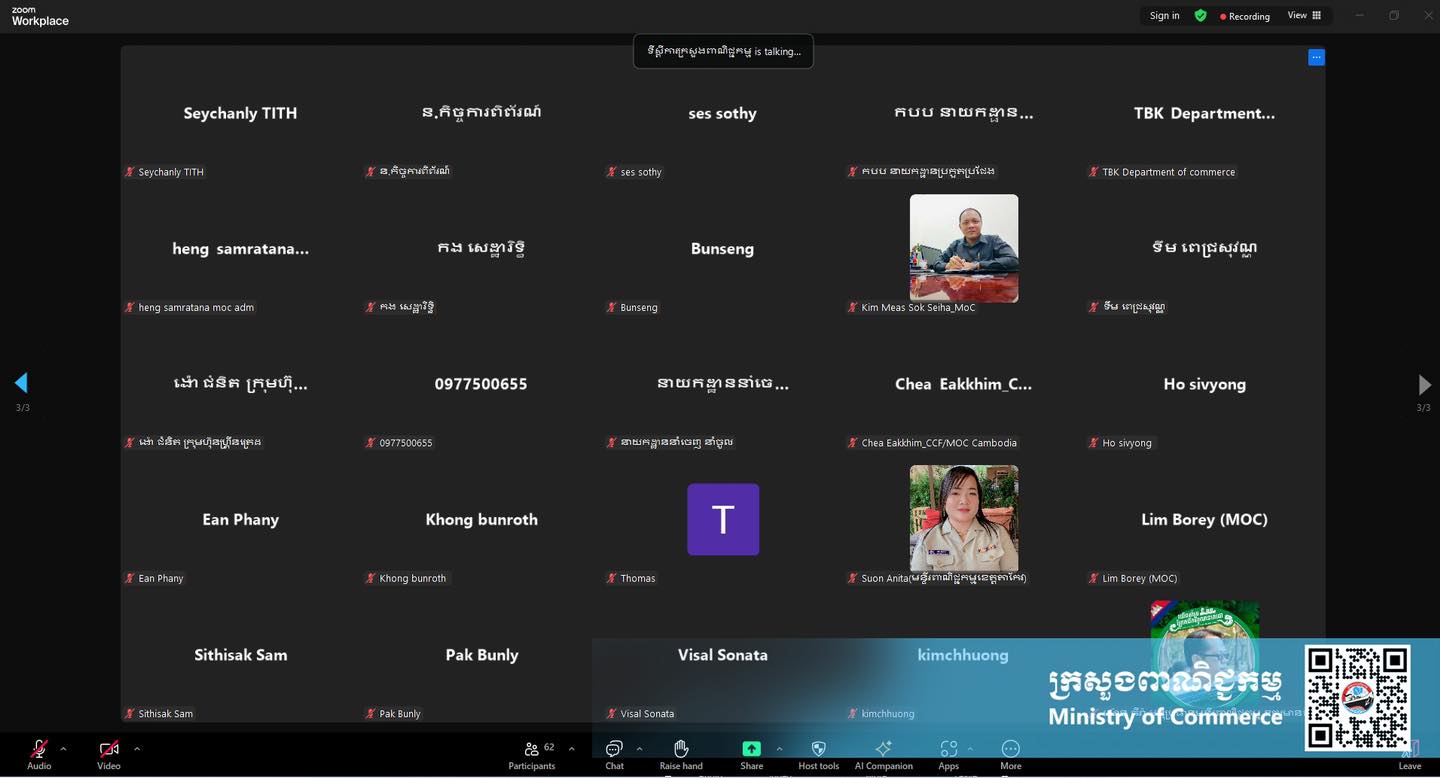
Task: Click the Pak Bunly name label
Action: point(400,714)
